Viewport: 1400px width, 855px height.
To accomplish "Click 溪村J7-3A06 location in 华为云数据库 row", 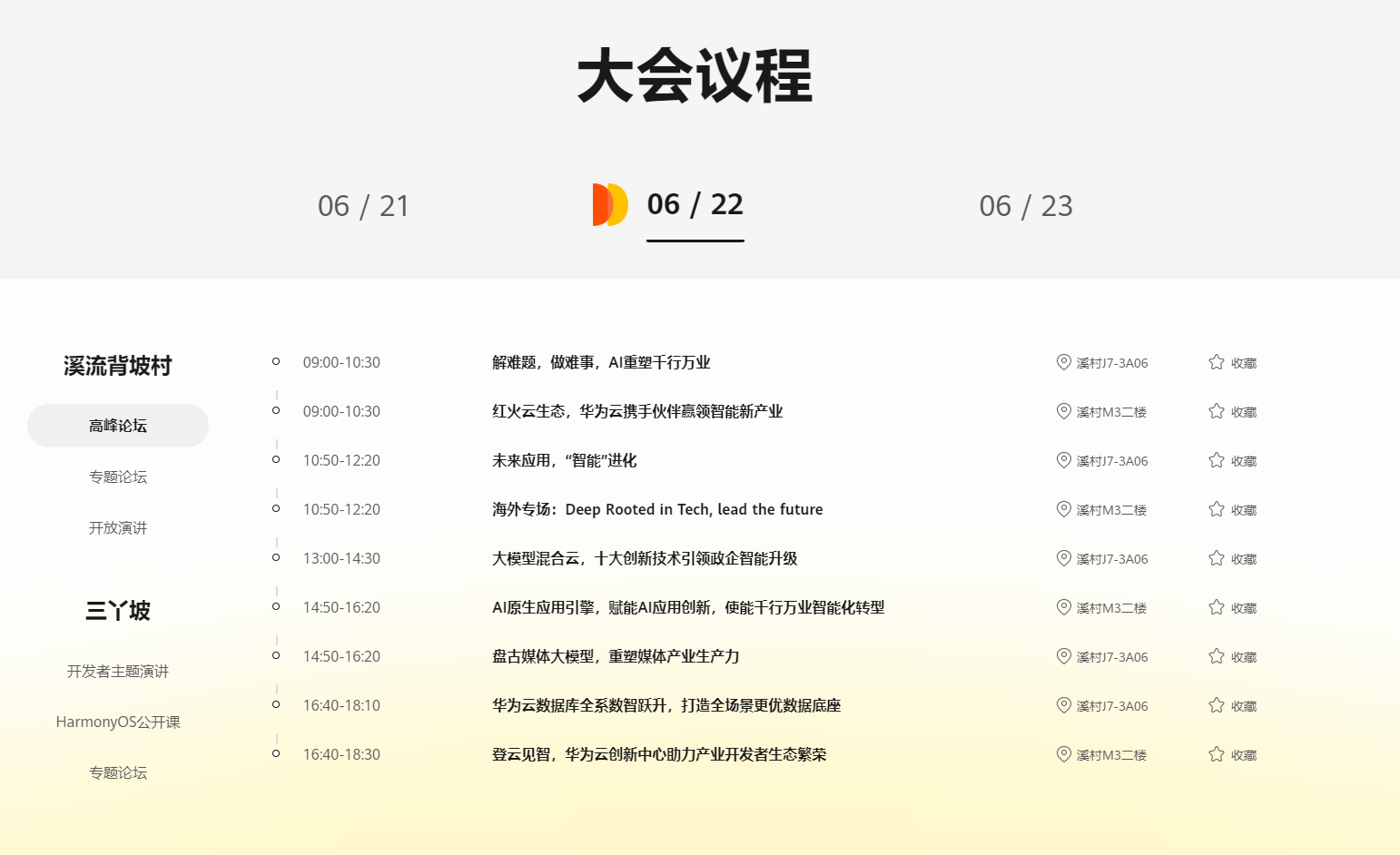I will (x=1112, y=706).
